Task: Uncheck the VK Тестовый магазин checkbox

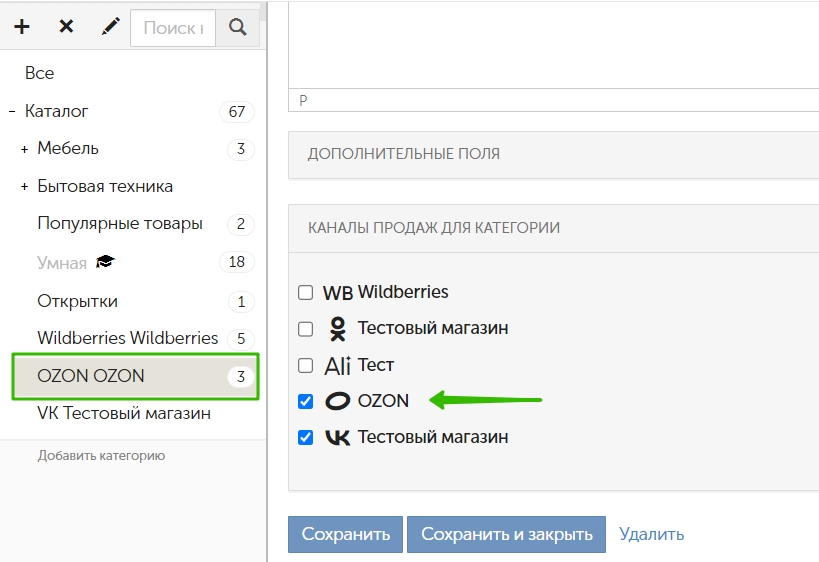Action: point(306,437)
